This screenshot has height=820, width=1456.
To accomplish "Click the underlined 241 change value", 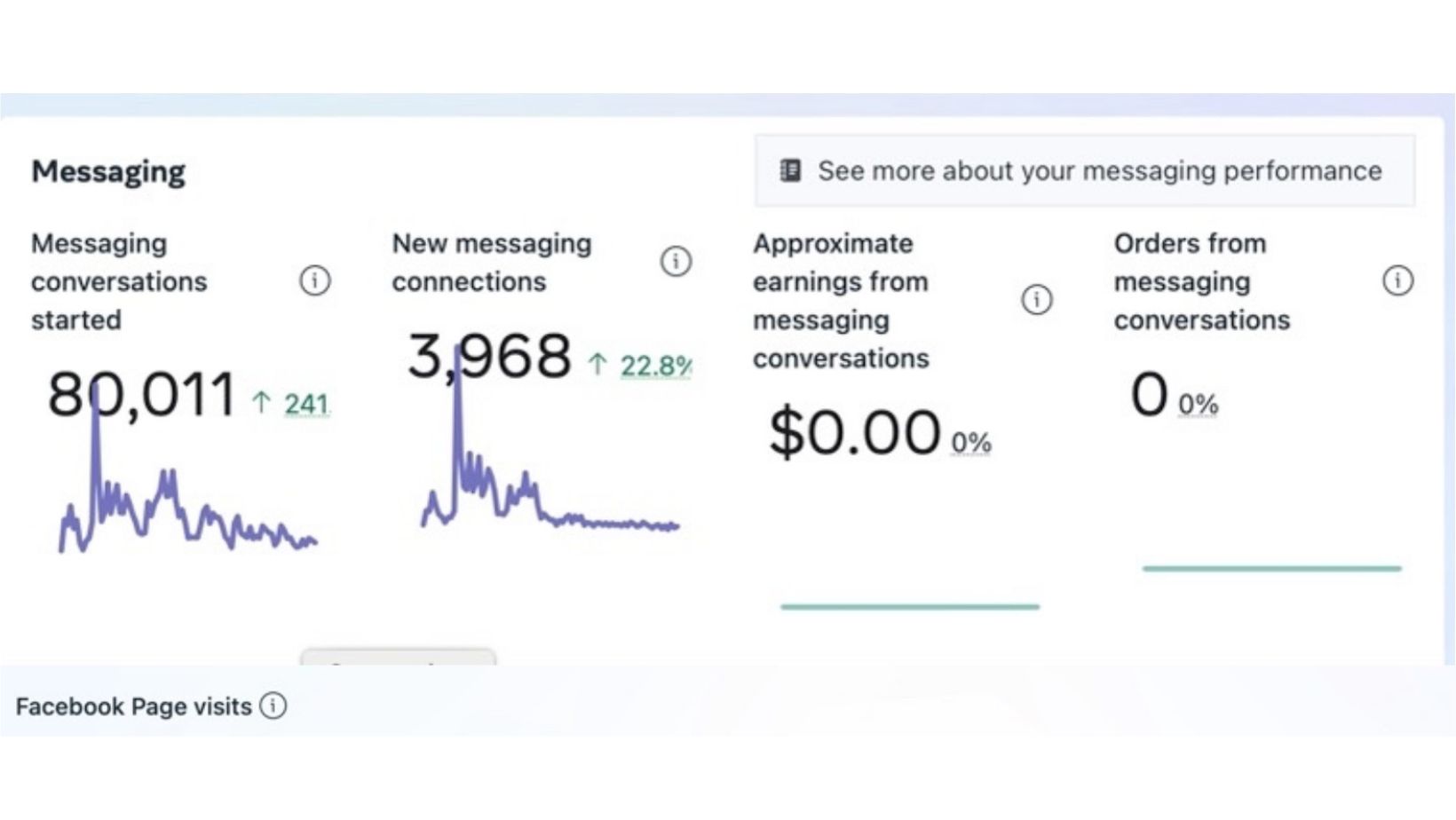I will pyautogui.click(x=306, y=405).
